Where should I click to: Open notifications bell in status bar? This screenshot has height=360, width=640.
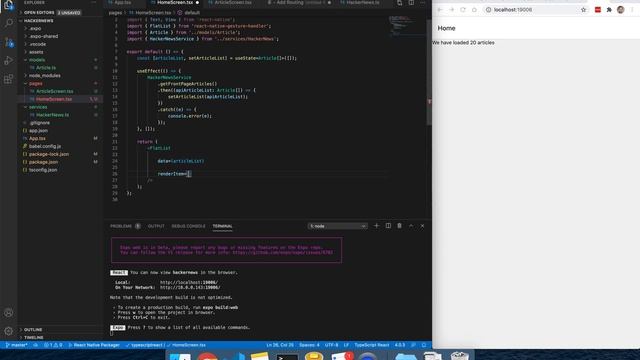424,345
